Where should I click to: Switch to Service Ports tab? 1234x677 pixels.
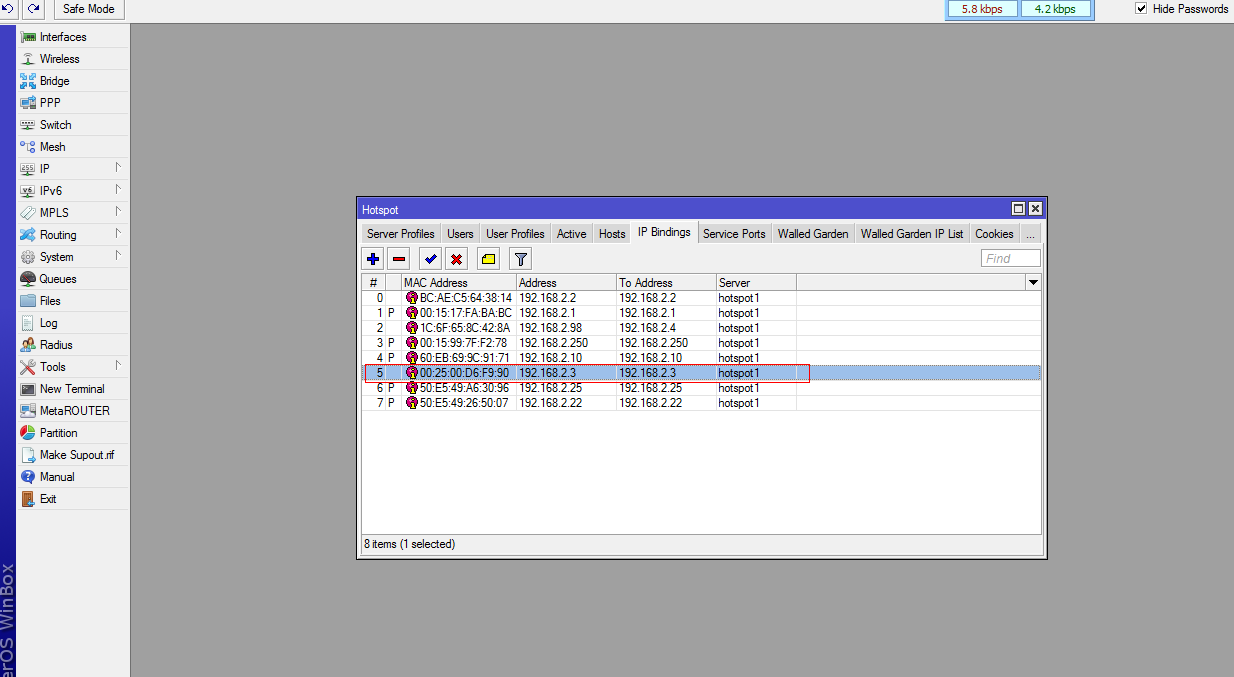pos(734,234)
